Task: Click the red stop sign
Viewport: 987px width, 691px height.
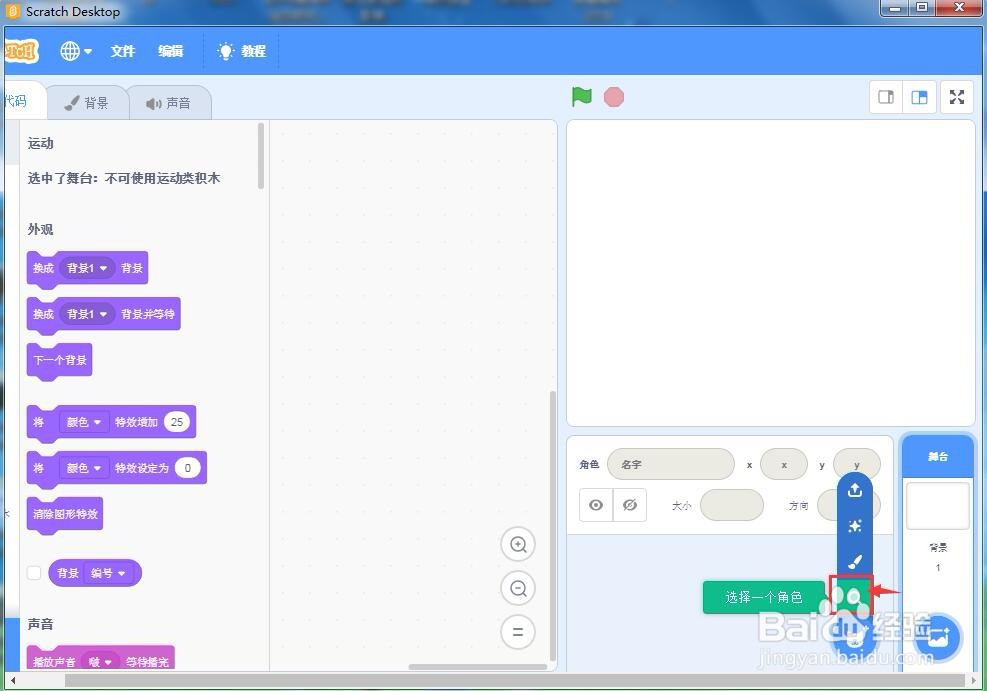Action: [x=613, y=96]
